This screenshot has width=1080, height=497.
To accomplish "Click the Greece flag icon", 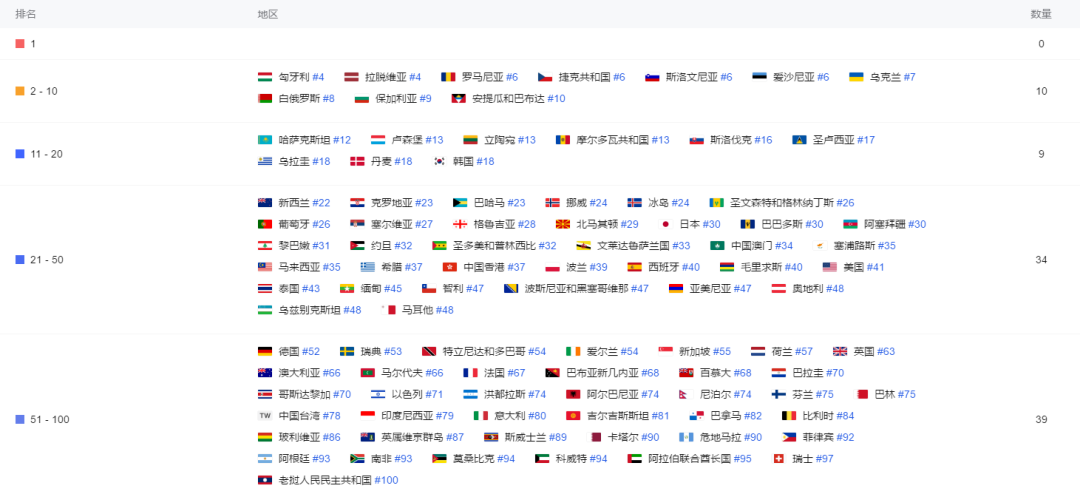I will click(367, 267).
